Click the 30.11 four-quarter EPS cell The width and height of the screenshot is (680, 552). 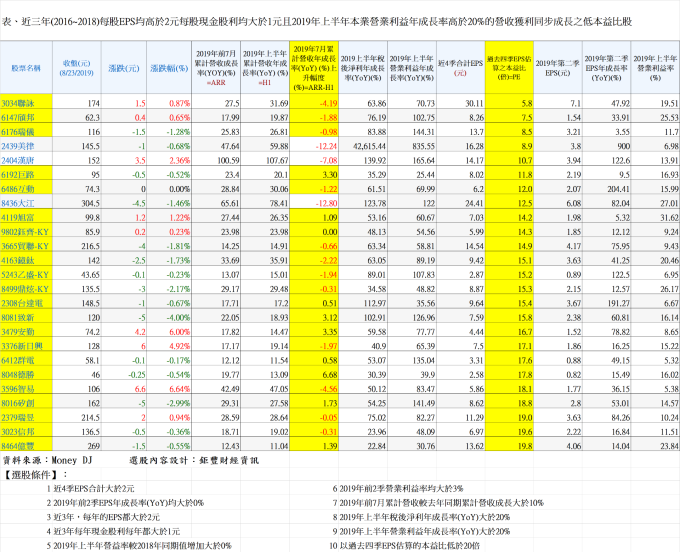[x=474, y=103]
